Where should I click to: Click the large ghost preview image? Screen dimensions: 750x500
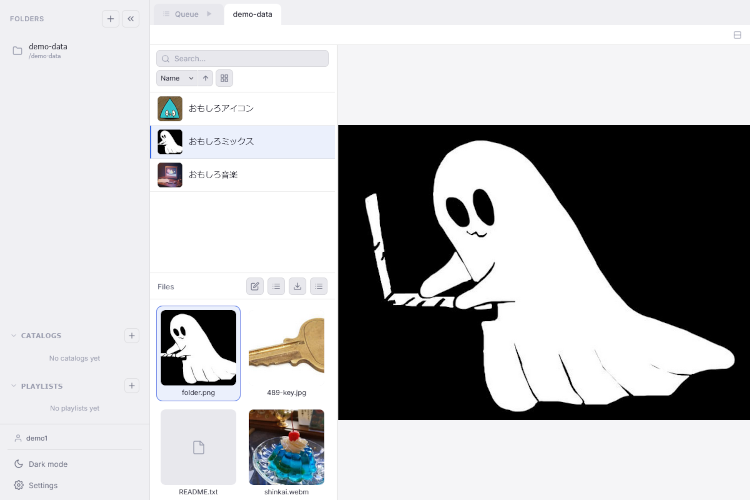[544, 272]
